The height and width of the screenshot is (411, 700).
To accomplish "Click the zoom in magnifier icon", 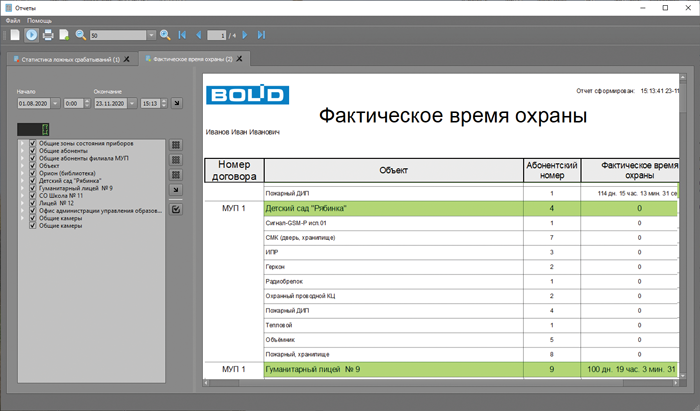I will pyautogui.click(x=165, y=35).
